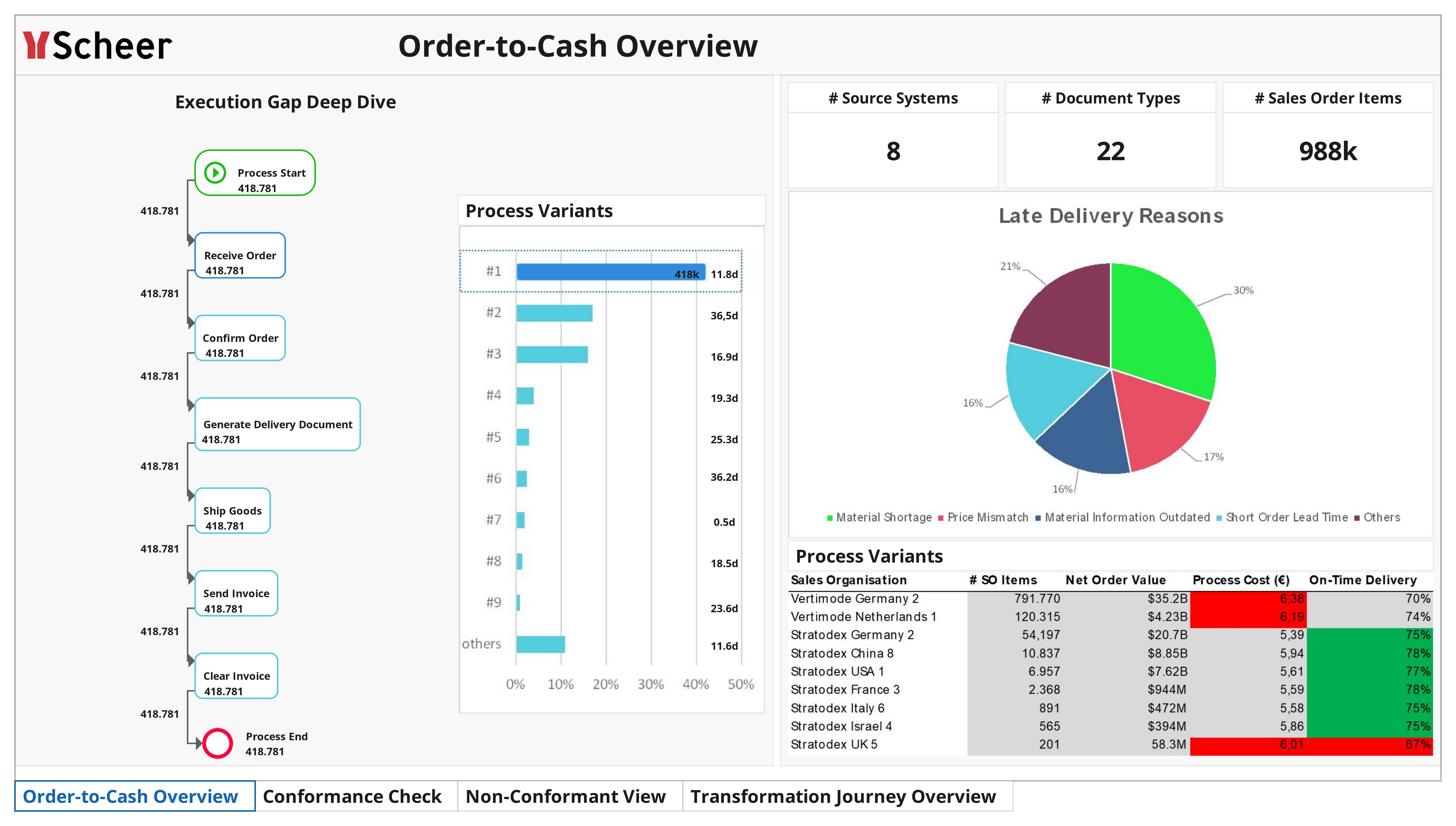1456x826 pixels.
Task: Click Net Order Value cell $35.2B
Action: click(1167, 599)
